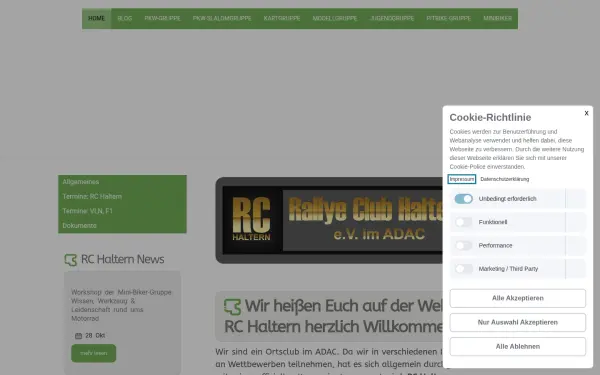Close the cookie dialog with the X
Screen dimensions: 600x375
586,113
